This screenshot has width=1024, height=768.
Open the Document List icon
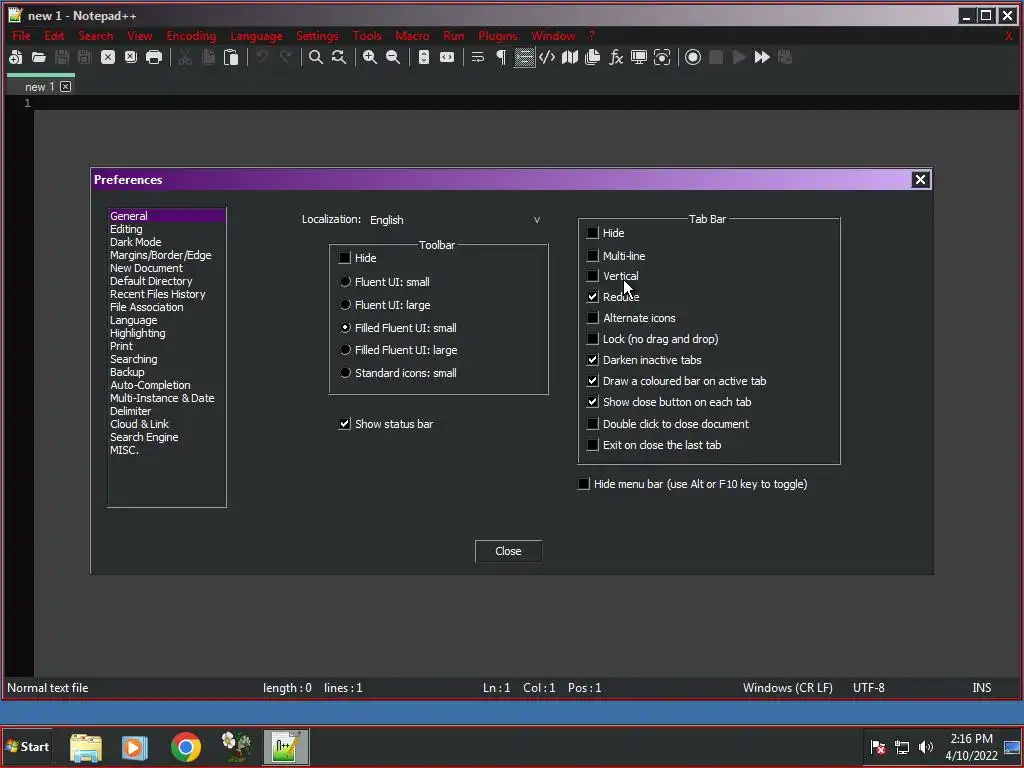pos(593,57)
